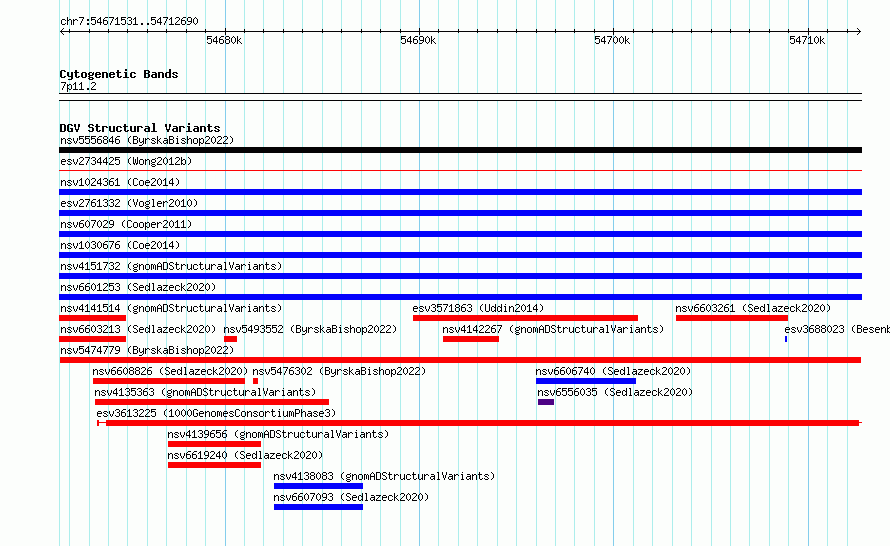Open variant nsv4138083 (gnomADStructuralVariants) label

384,476
